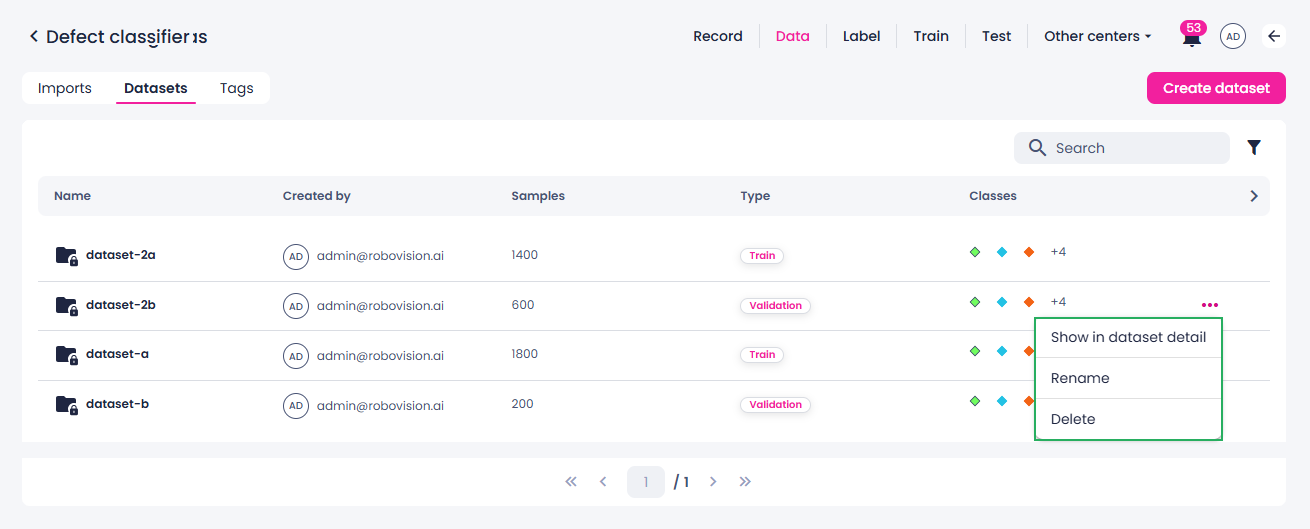Show +4 more classes for dataset-2b
Screen dimensions: 1310x529
click(1058, 302)
